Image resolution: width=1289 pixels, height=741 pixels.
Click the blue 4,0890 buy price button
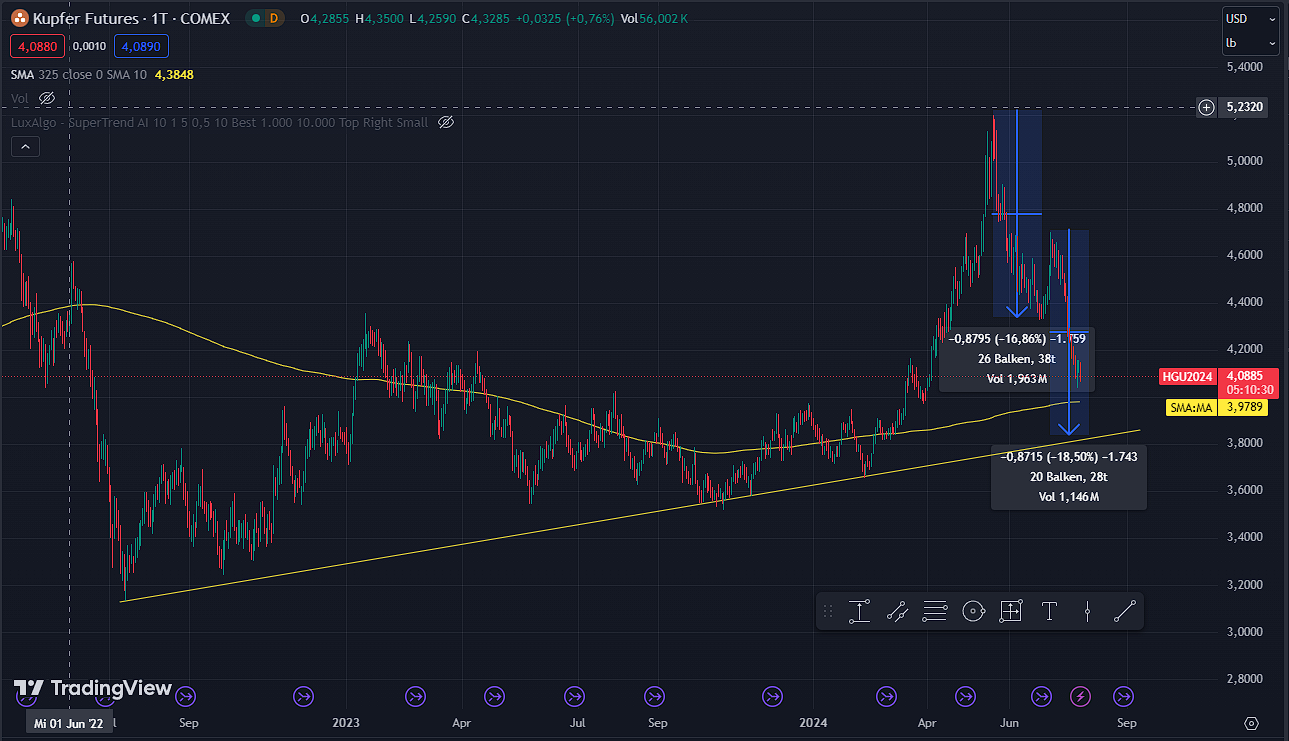[141, 46]
